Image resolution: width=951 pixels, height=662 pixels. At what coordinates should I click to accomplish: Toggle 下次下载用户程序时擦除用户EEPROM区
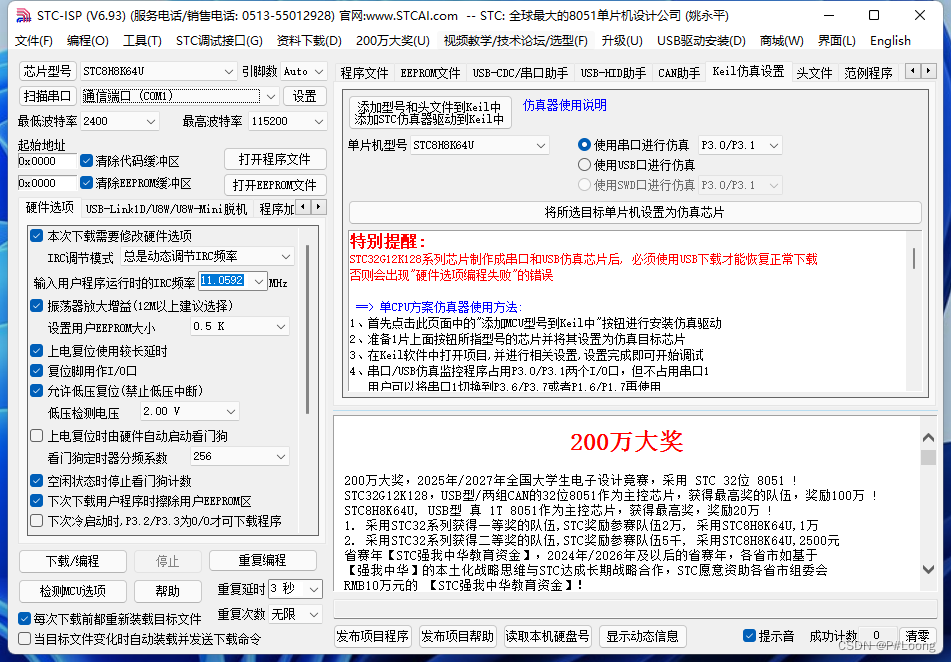pos(36,501)
